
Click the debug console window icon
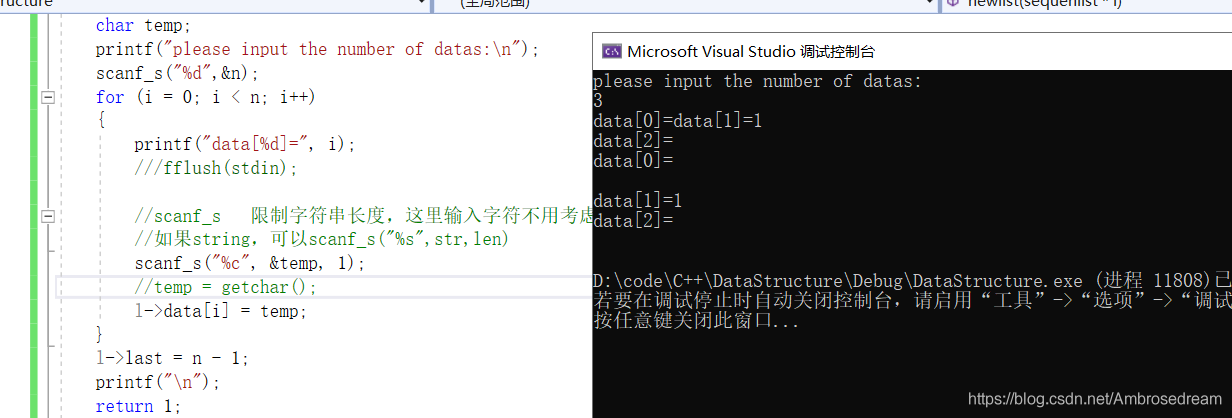click(x=609, y=52)
